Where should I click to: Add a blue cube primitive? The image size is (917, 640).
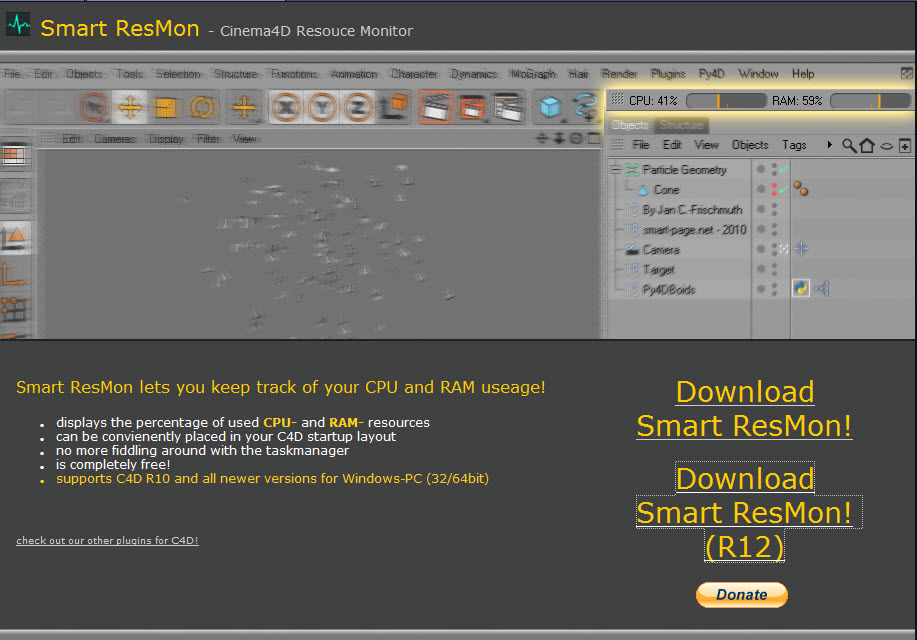click(x=550, y=107)
